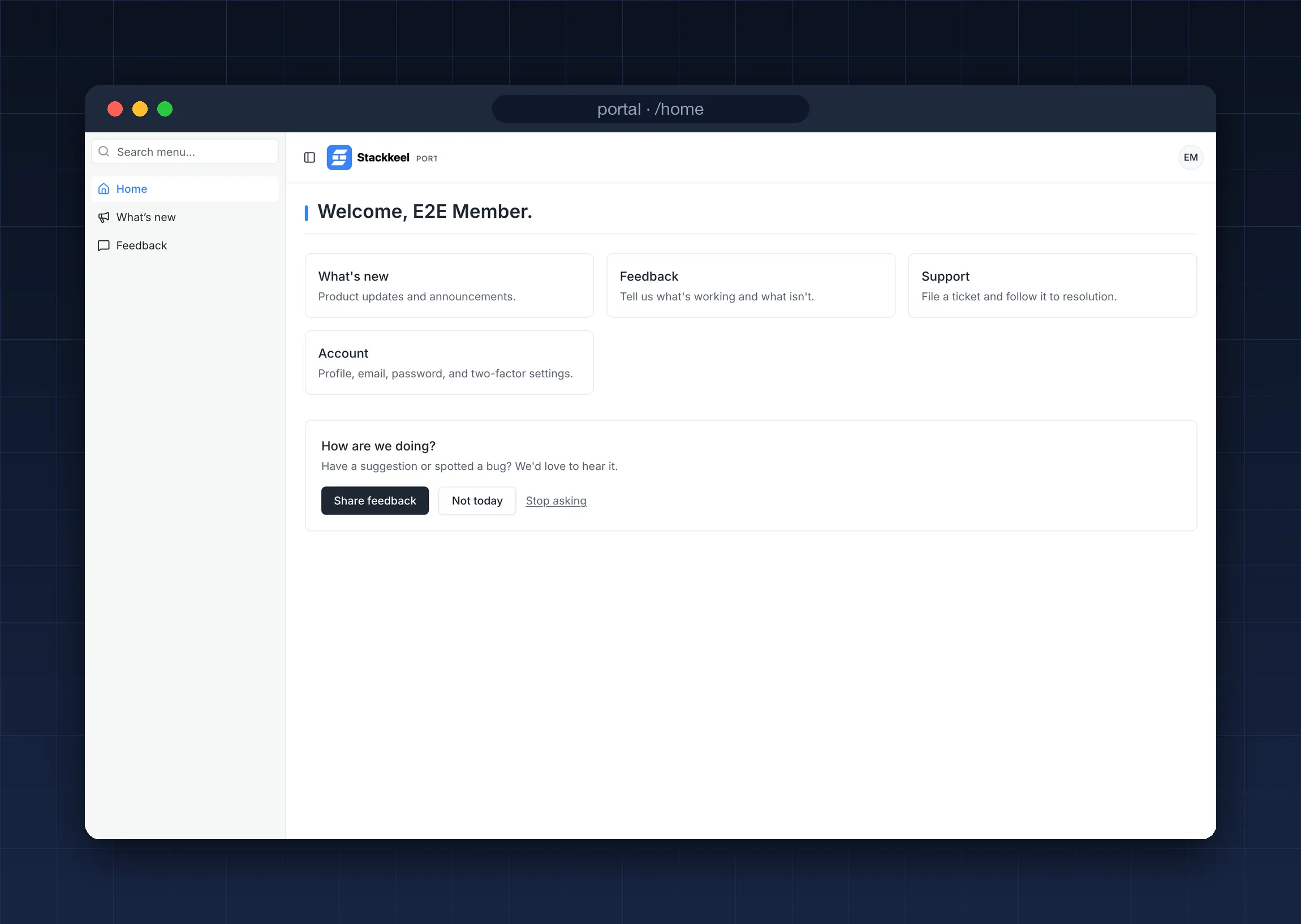Click the Not today button
Image resolution: width=1301 pixels, height=924 pixels.
tap(477, 500)
